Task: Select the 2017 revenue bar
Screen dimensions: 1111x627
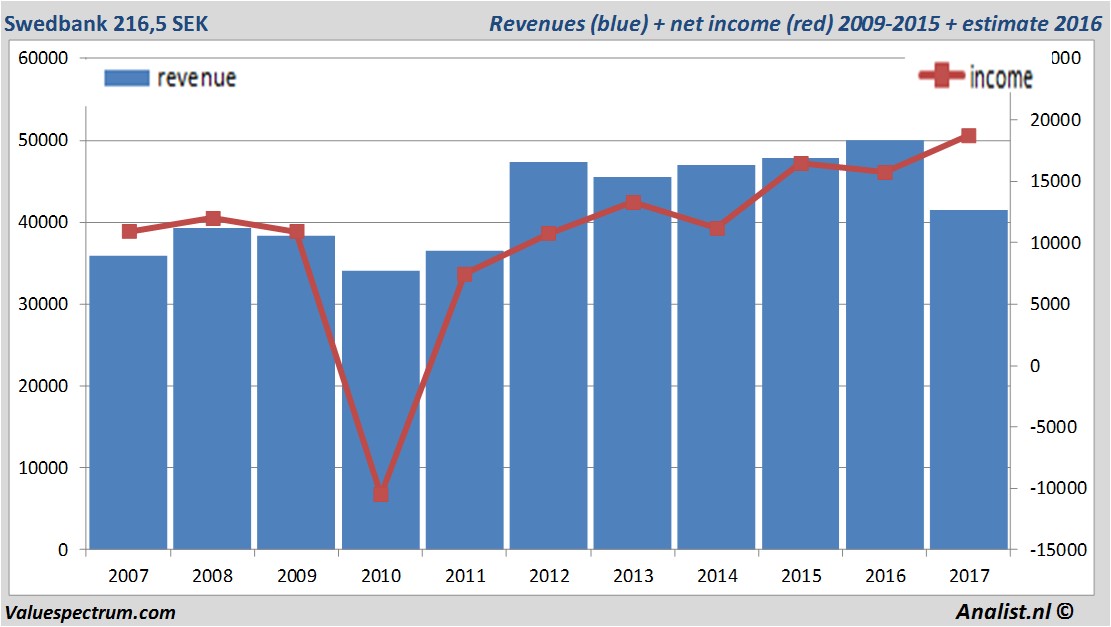Action: tap(969, 380)
